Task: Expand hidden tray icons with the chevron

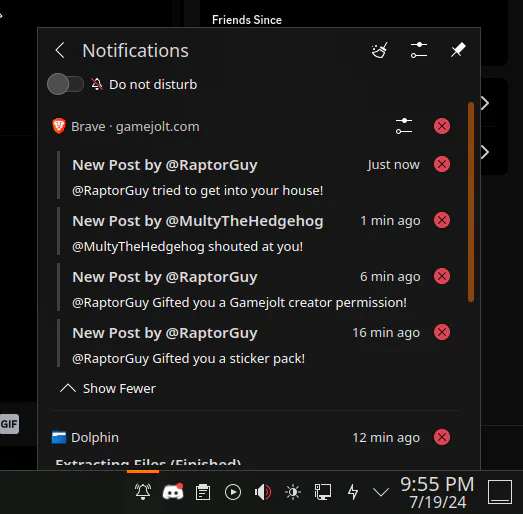Action: [x=381, y=492]
